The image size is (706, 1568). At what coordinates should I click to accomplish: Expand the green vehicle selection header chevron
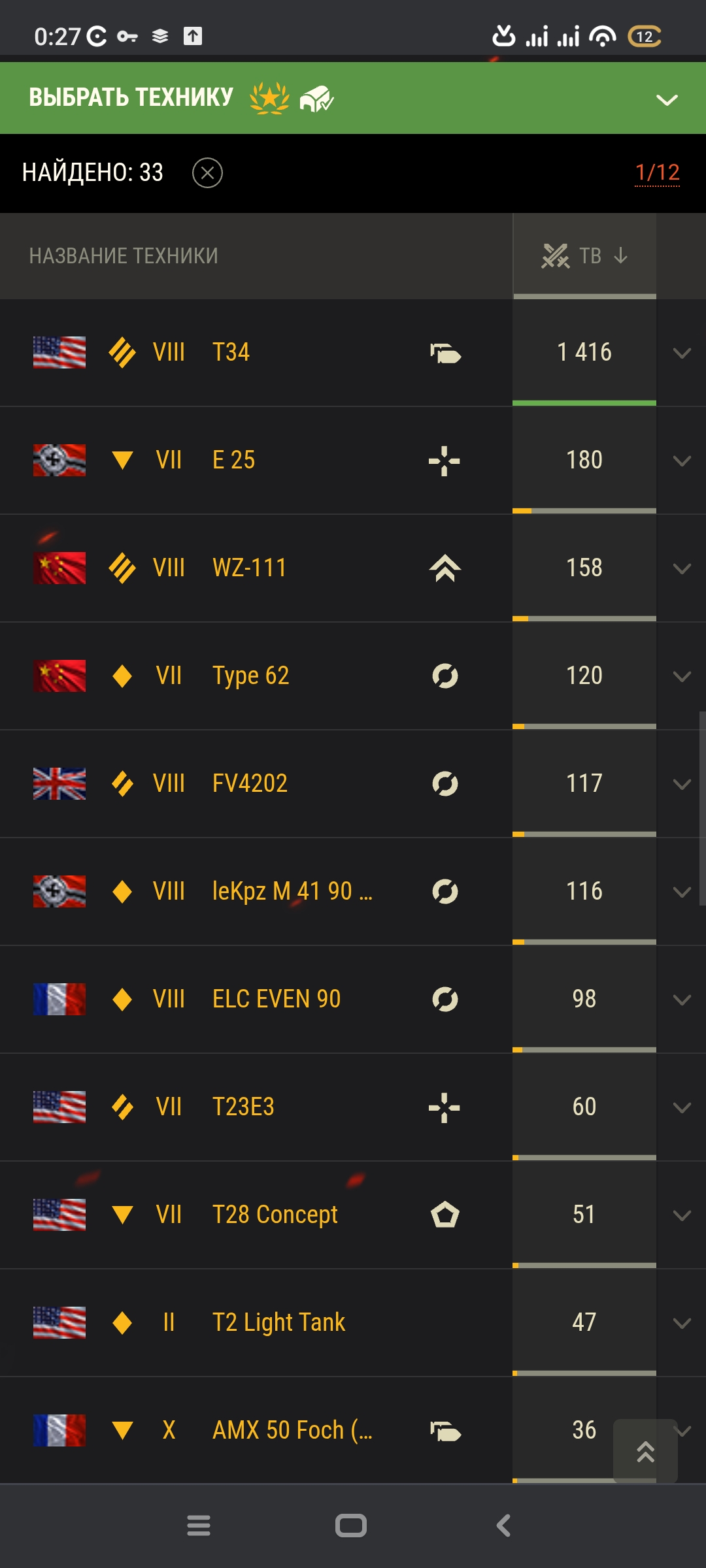click(x=667, y=100)
